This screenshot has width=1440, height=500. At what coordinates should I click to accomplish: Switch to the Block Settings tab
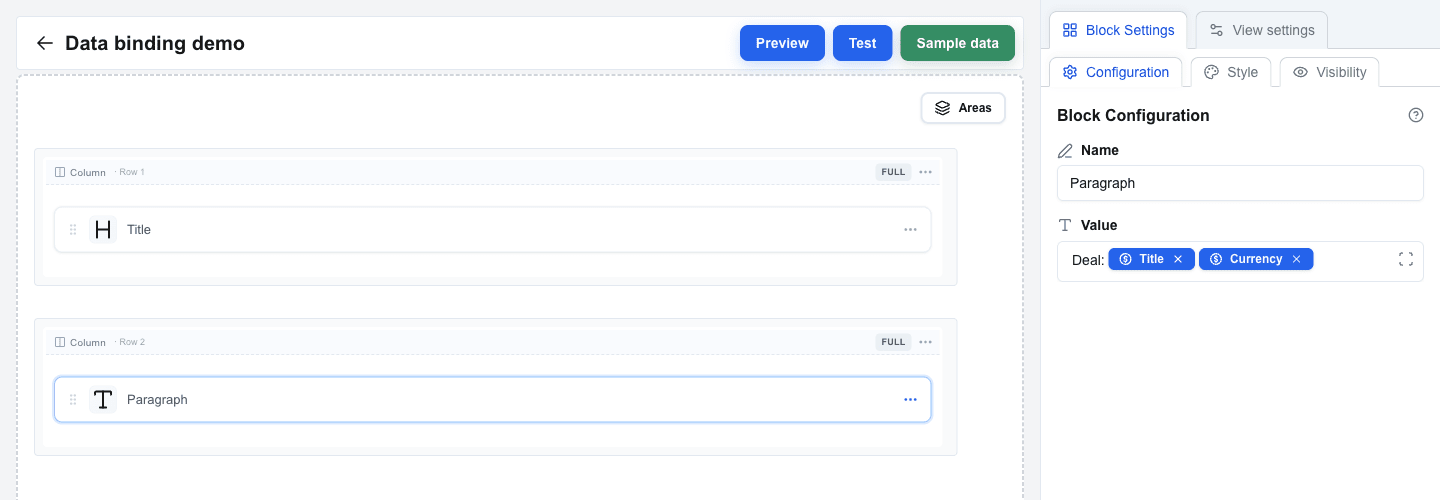click(1118, 30)
